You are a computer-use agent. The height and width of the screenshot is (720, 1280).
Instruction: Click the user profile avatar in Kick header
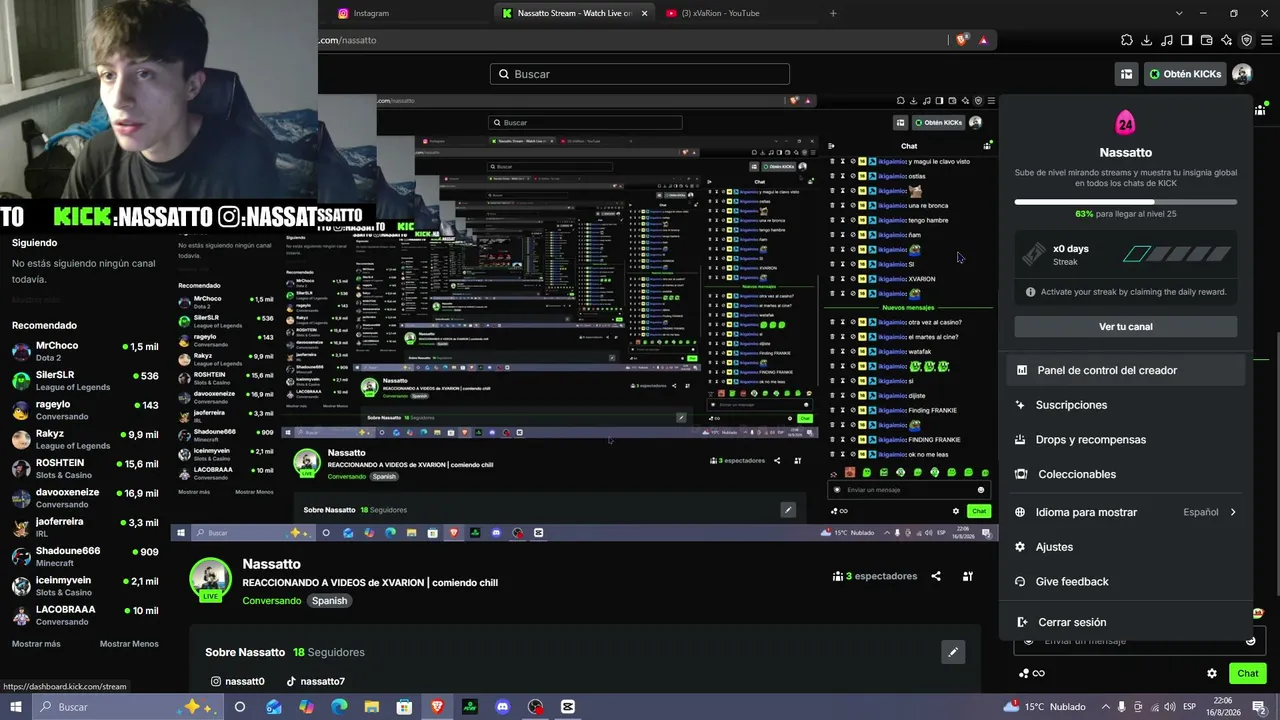[1242, 74]
